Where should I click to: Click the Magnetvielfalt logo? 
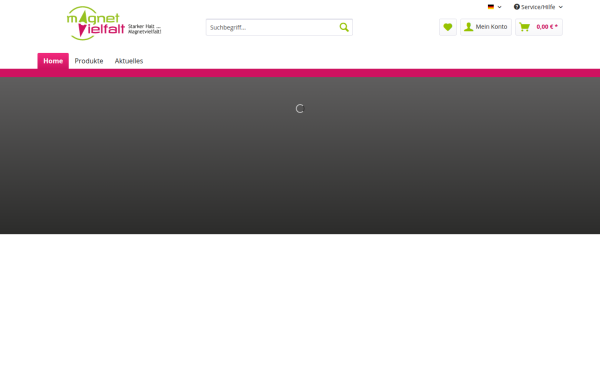[114, 23]
